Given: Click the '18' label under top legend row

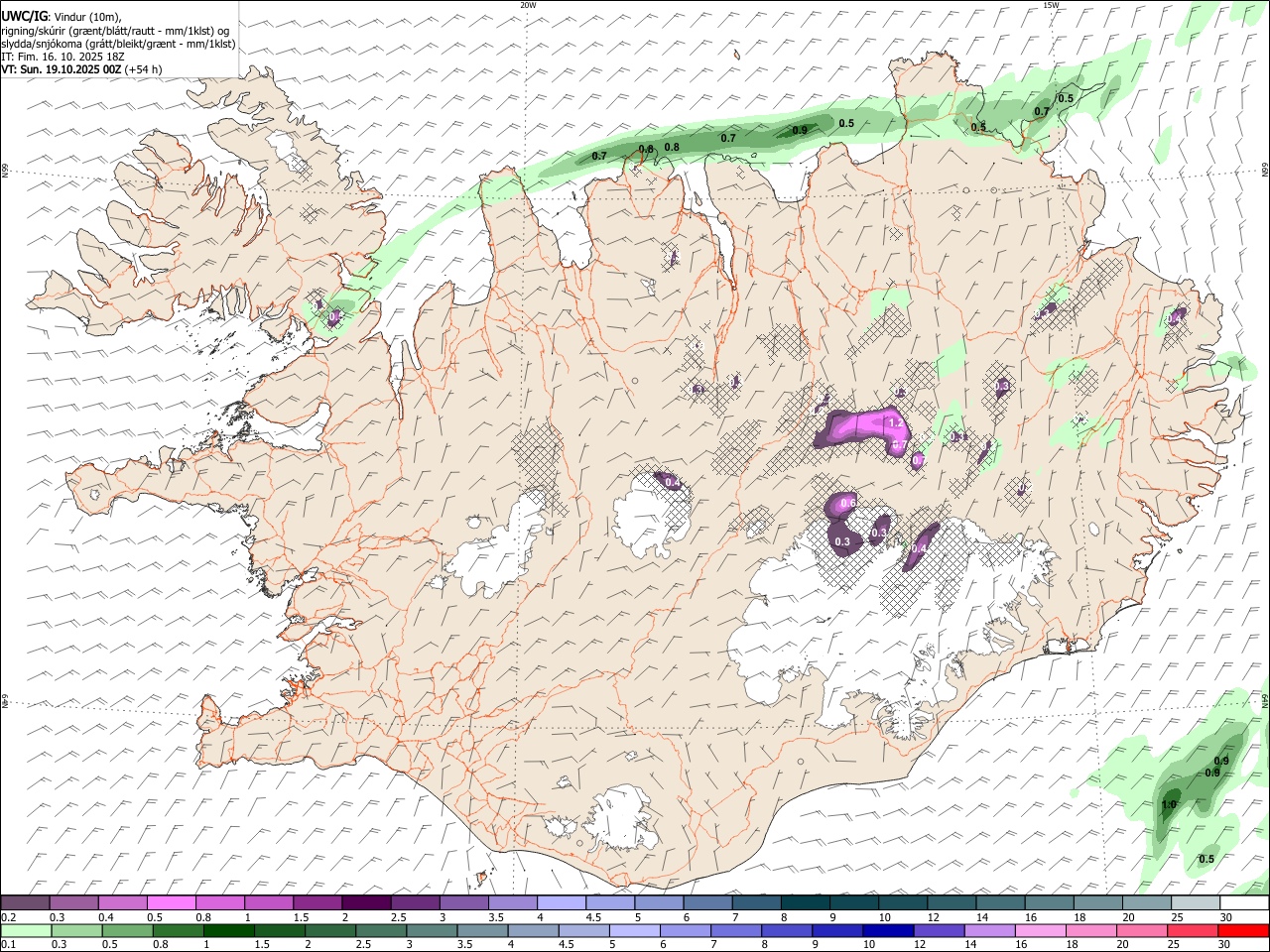Looking at the screenshot, I should coord(1079,917).
